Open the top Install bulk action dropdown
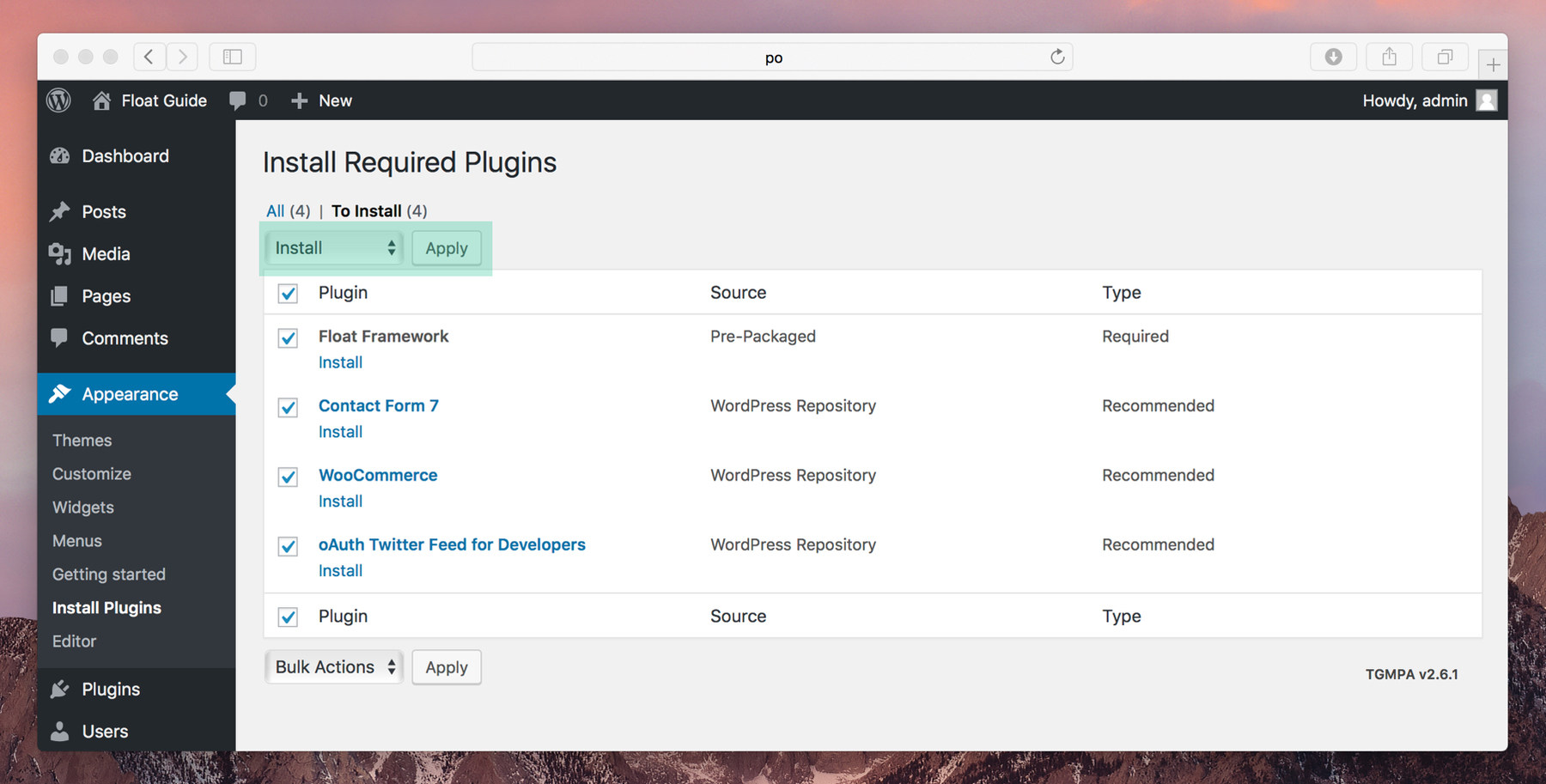The width and height of the screenshot is (1546, 784). (x=334, y=248)
